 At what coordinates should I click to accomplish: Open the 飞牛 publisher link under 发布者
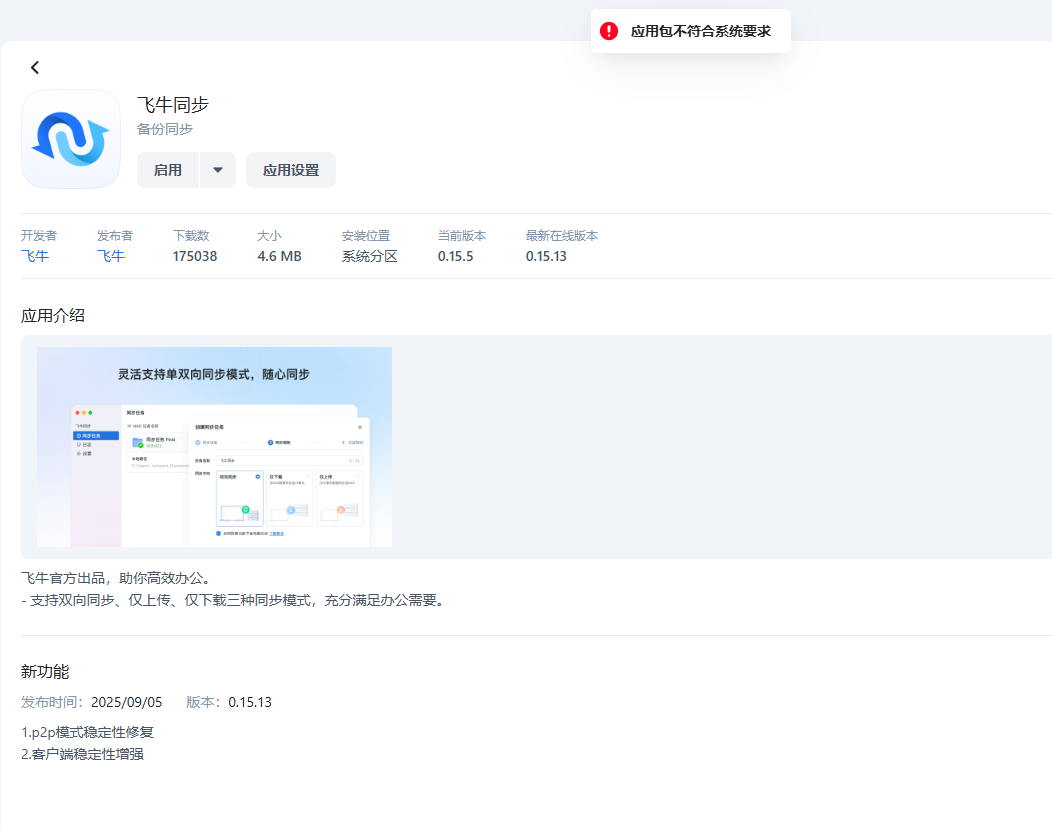pos(111,256)
